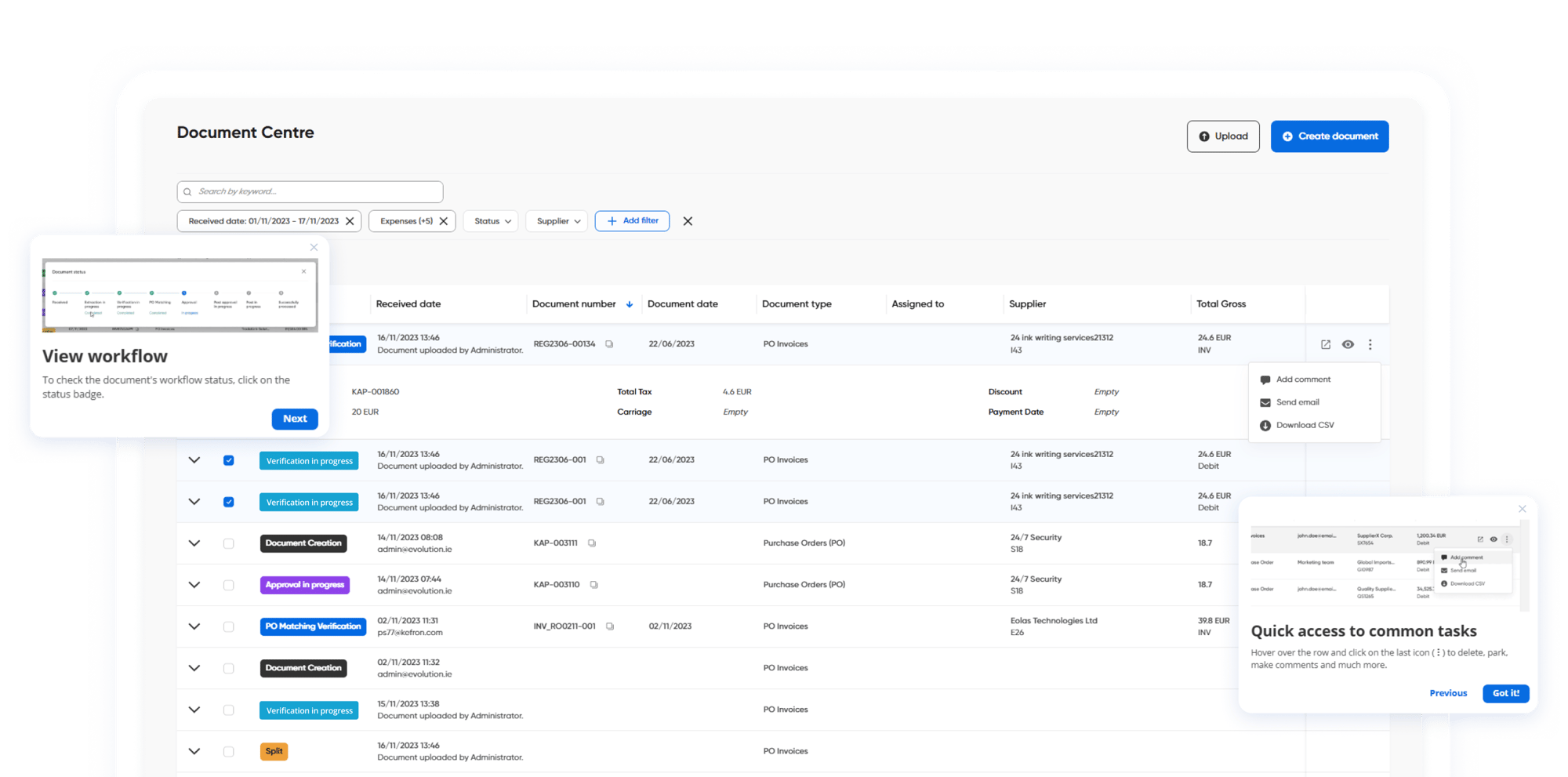
Task: Click the Document type column header
Action: tap(797, 304)
